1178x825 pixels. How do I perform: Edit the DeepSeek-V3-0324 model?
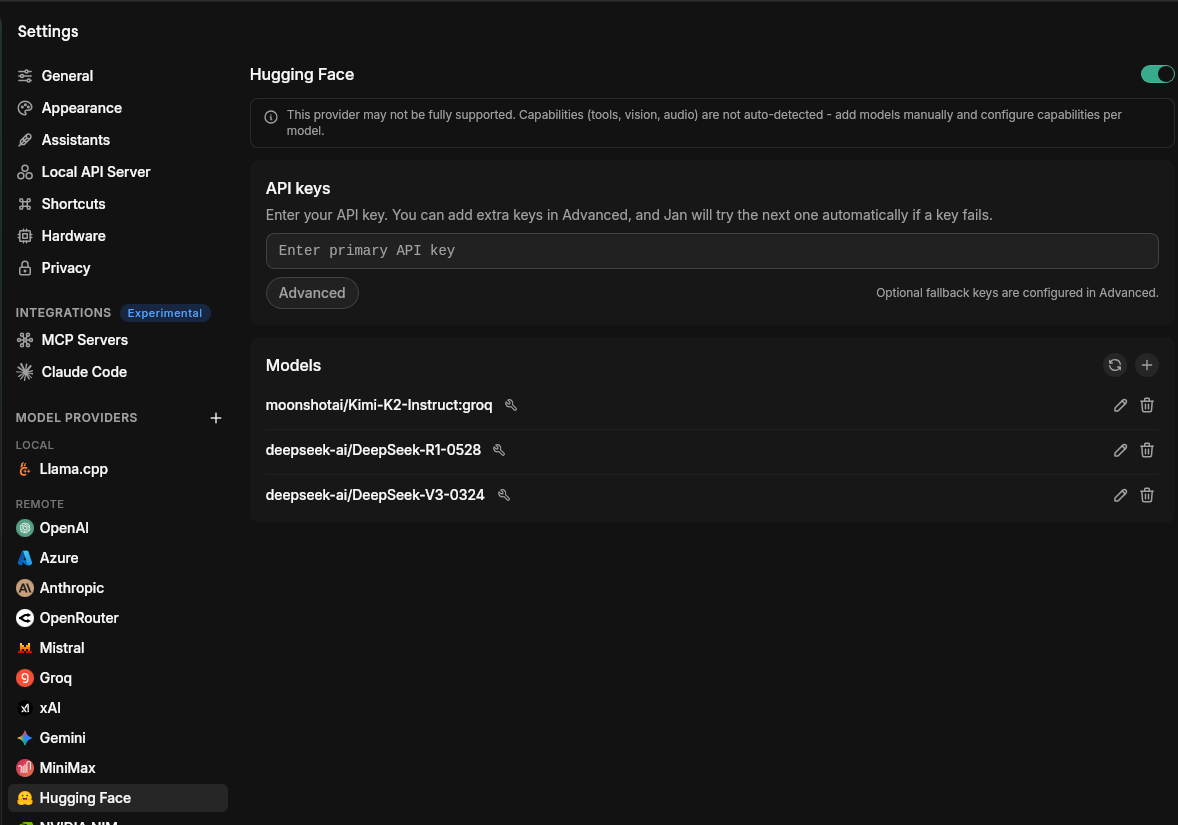click(1120, 495)
